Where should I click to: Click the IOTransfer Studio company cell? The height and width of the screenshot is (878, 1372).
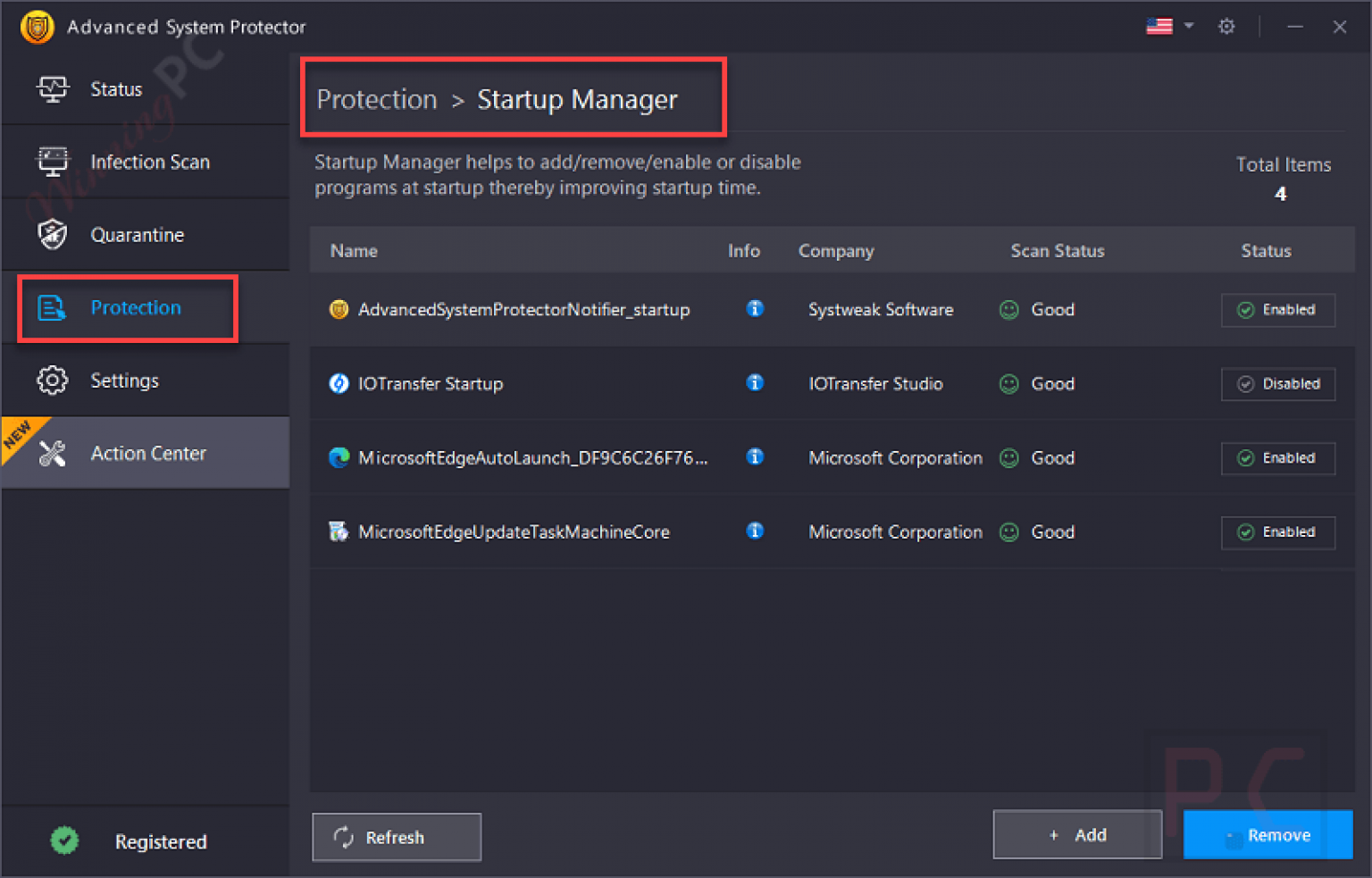875,384
